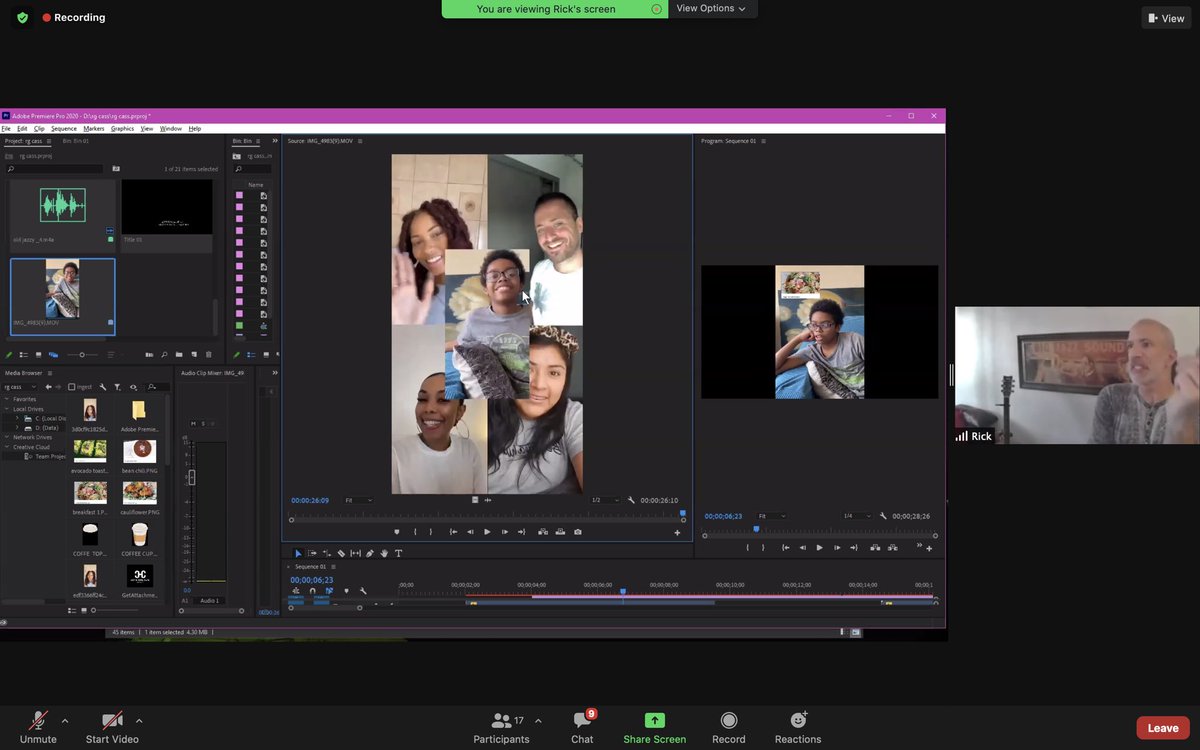The image size is (1200, 750).
Task: Open Zoom Participants panel
Action: 502,729
